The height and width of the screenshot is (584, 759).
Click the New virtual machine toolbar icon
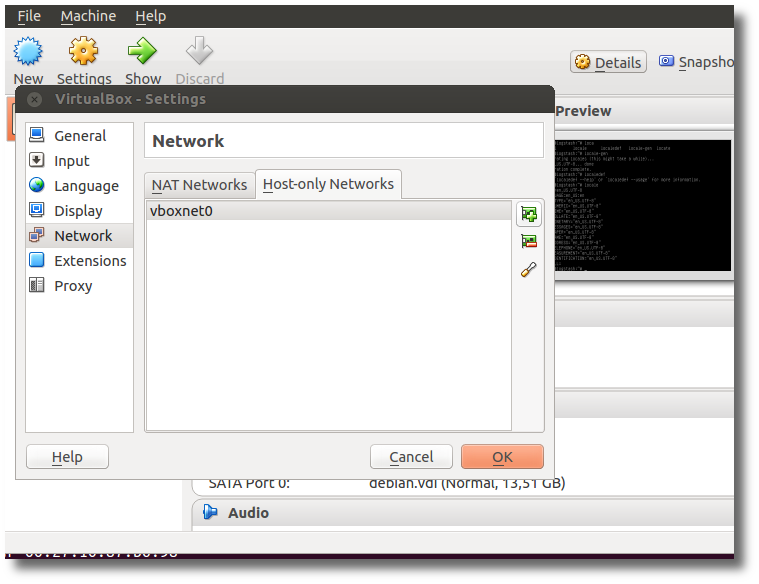[x=28, y=51]
